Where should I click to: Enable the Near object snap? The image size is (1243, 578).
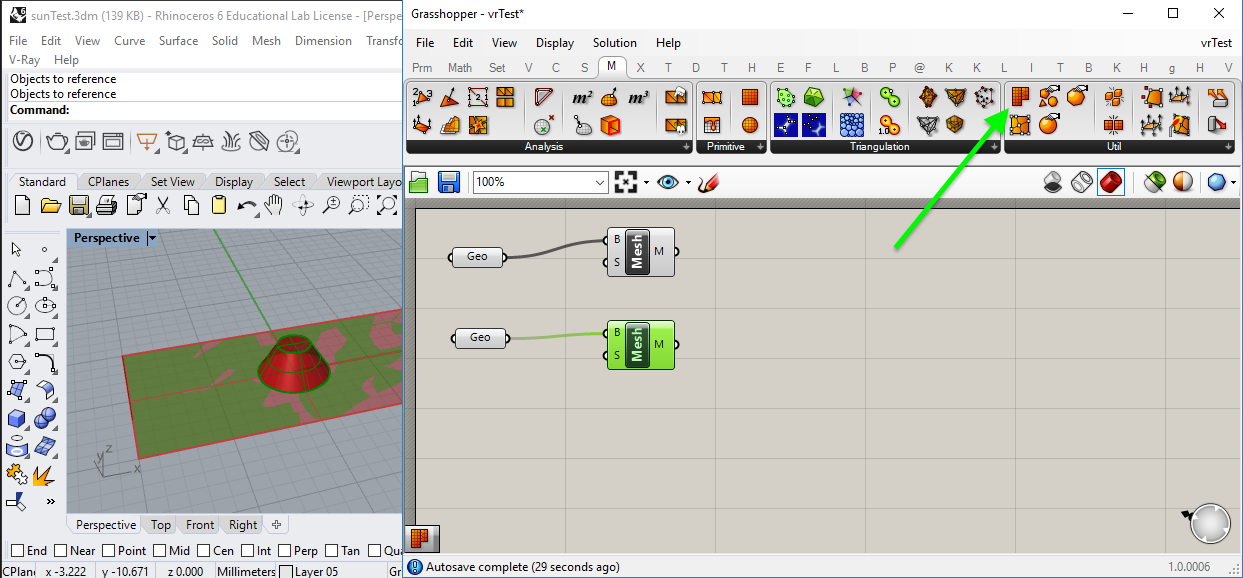(61, 550)
